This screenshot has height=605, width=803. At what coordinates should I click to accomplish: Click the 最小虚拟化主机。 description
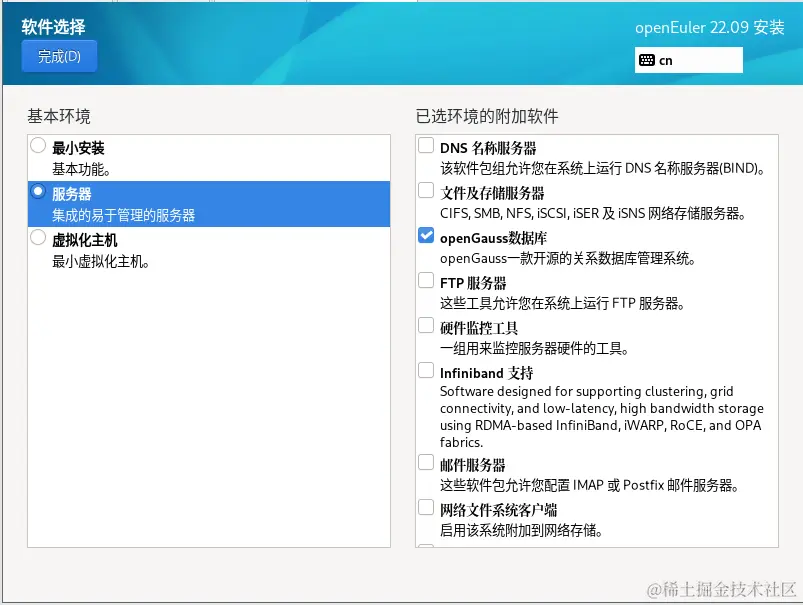101,261
